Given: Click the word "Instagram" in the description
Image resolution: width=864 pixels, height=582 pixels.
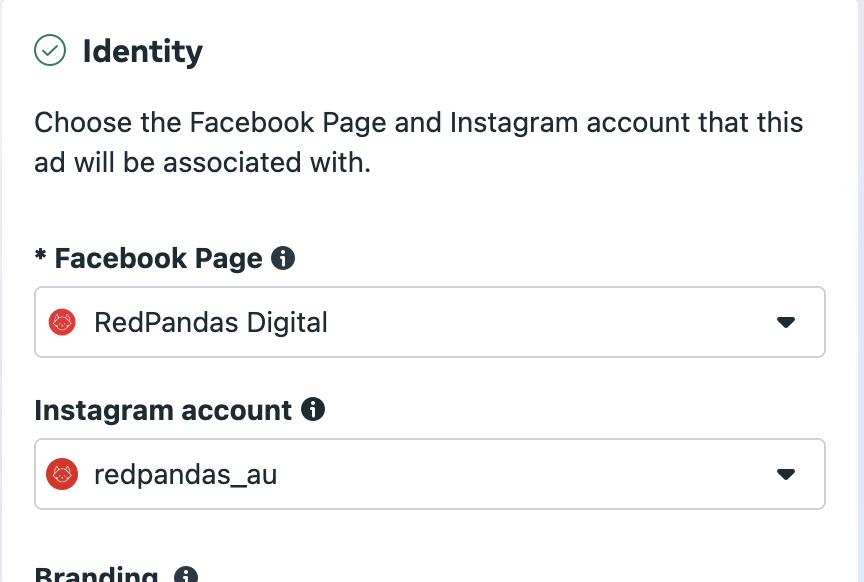Looking at the screenshot, I should pos(513,124).
